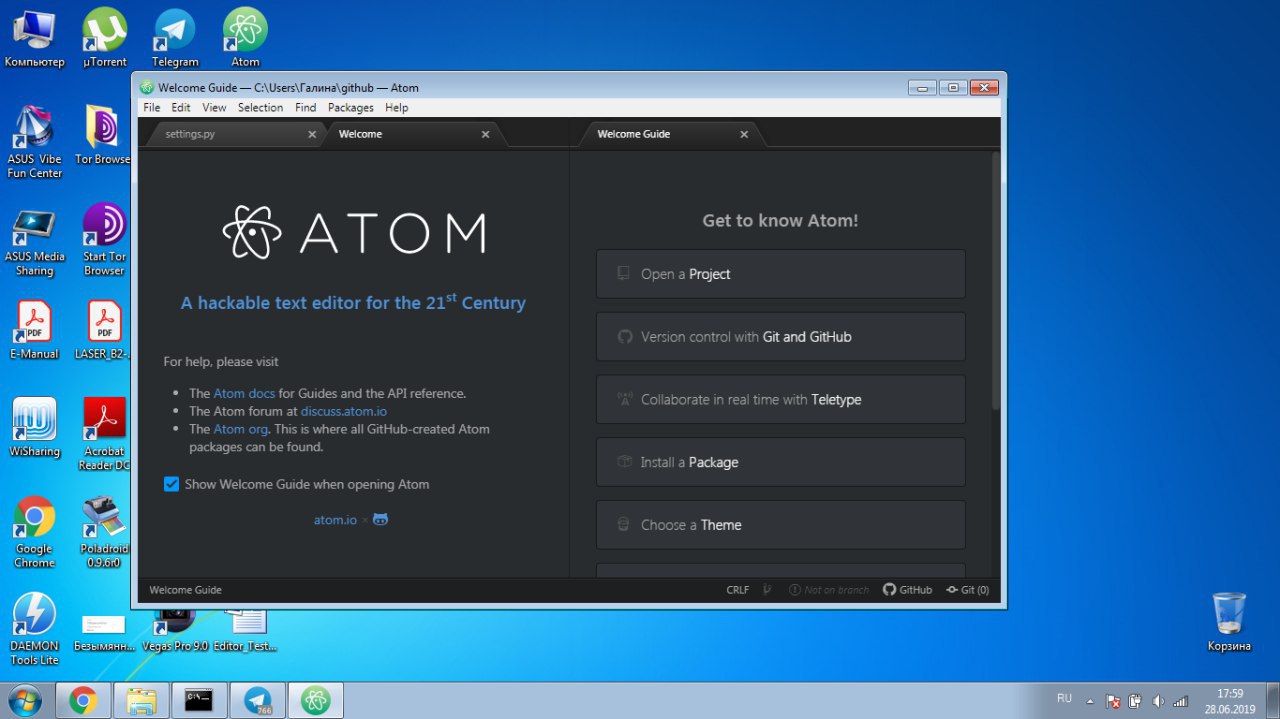Open the ASUS Vibe Fun Center shortcut

[34, 142]
